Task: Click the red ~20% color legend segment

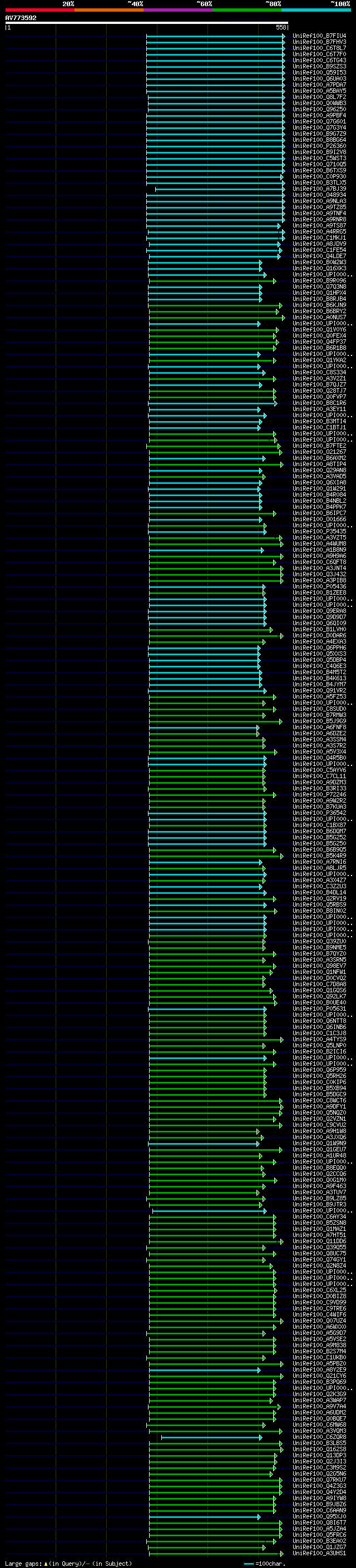Action: coord(39,10)
